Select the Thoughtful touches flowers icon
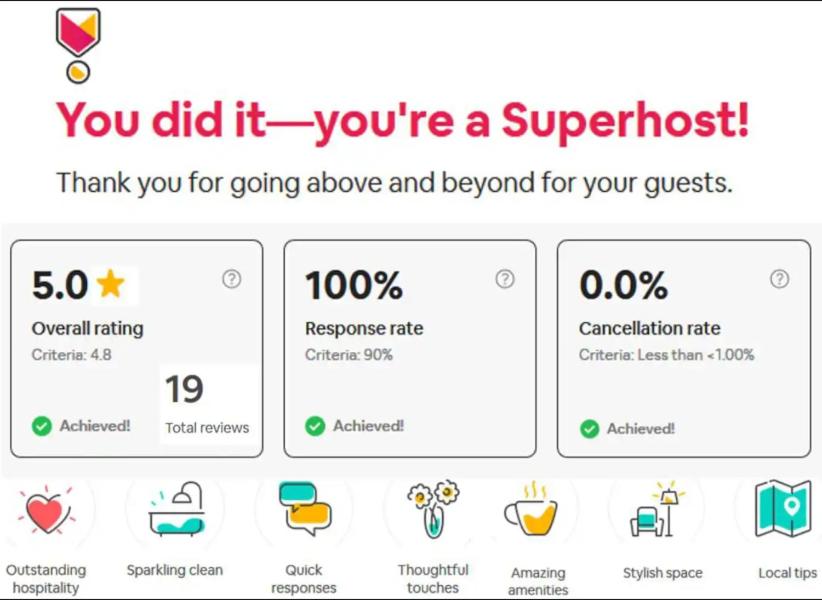Screen dimensions: 822x600 [x=433, y=509]
